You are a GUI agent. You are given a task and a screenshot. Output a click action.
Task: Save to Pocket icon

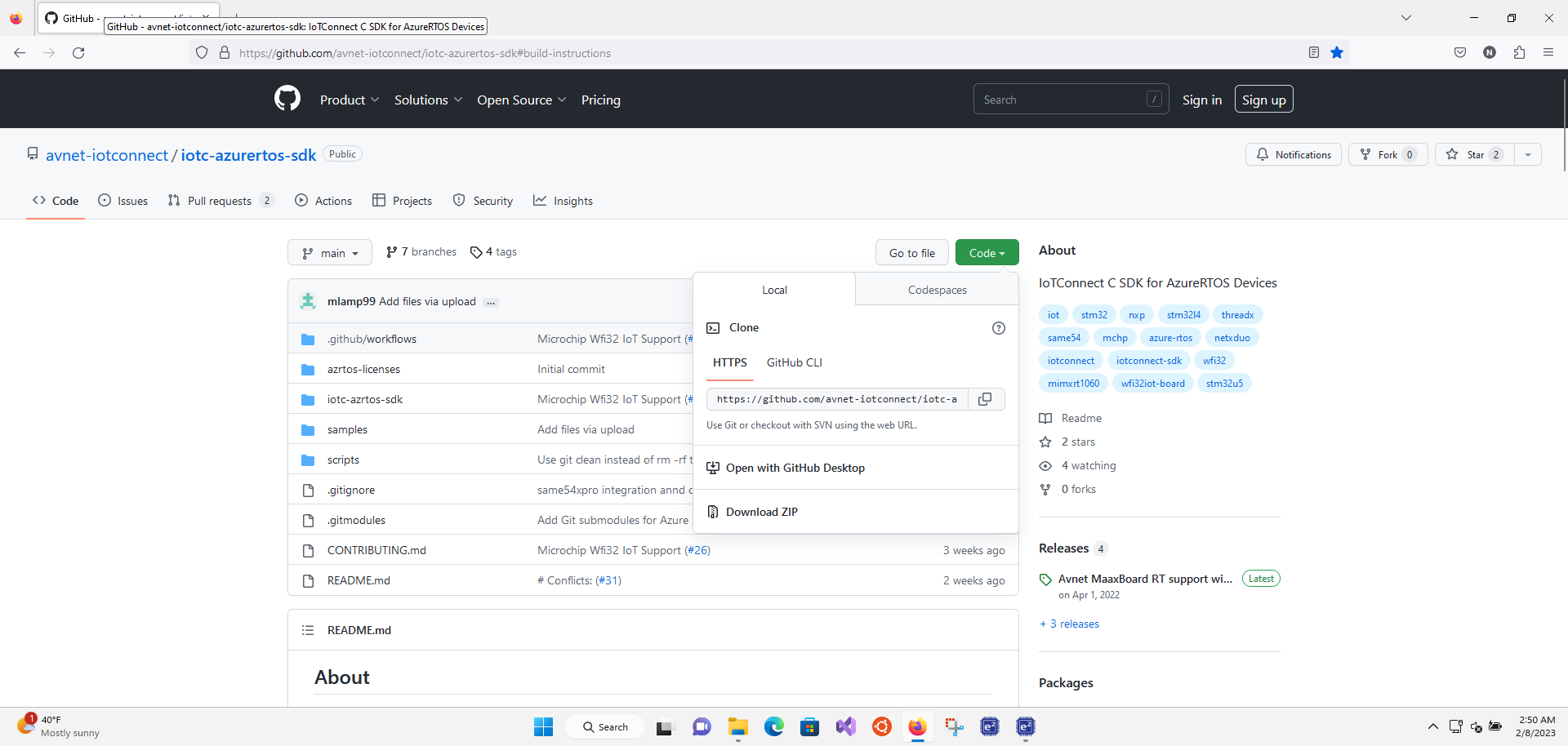(x=1460, y=53)
